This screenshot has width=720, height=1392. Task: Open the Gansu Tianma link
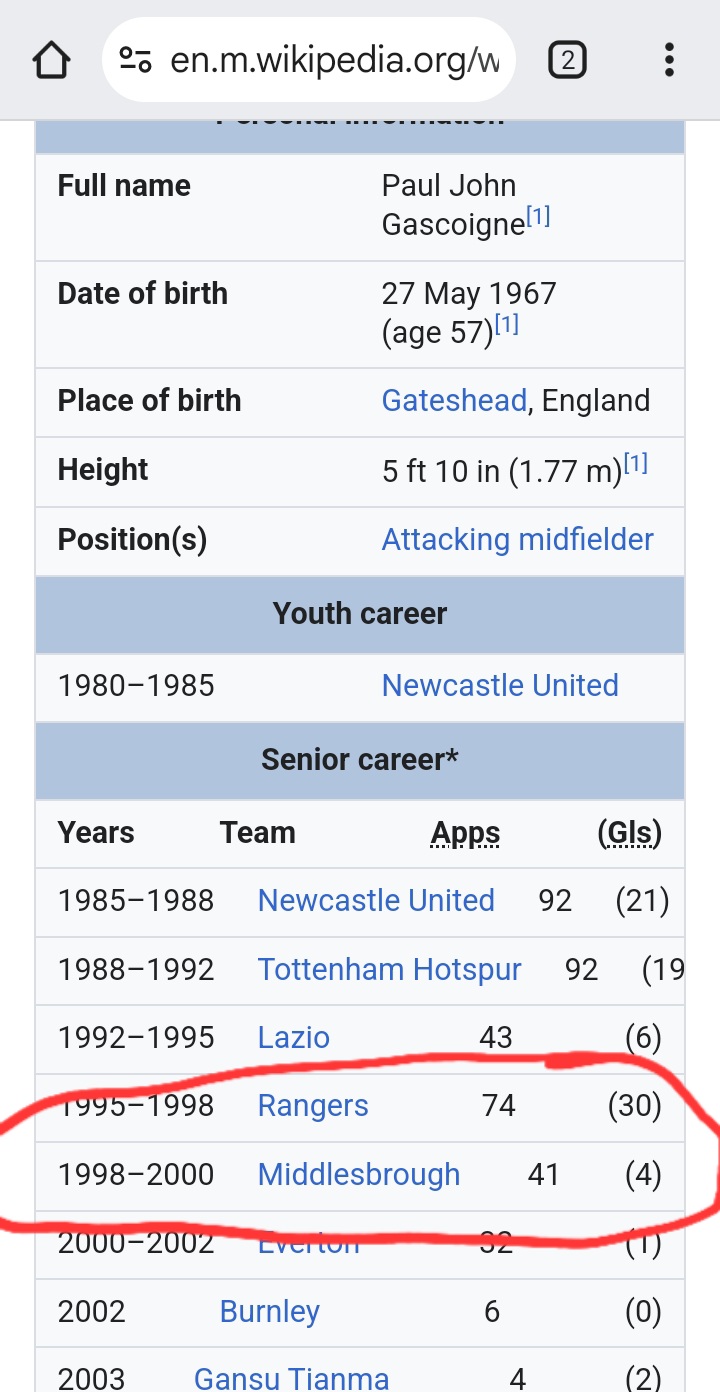pyautogui.click(x=291, y=1379)
